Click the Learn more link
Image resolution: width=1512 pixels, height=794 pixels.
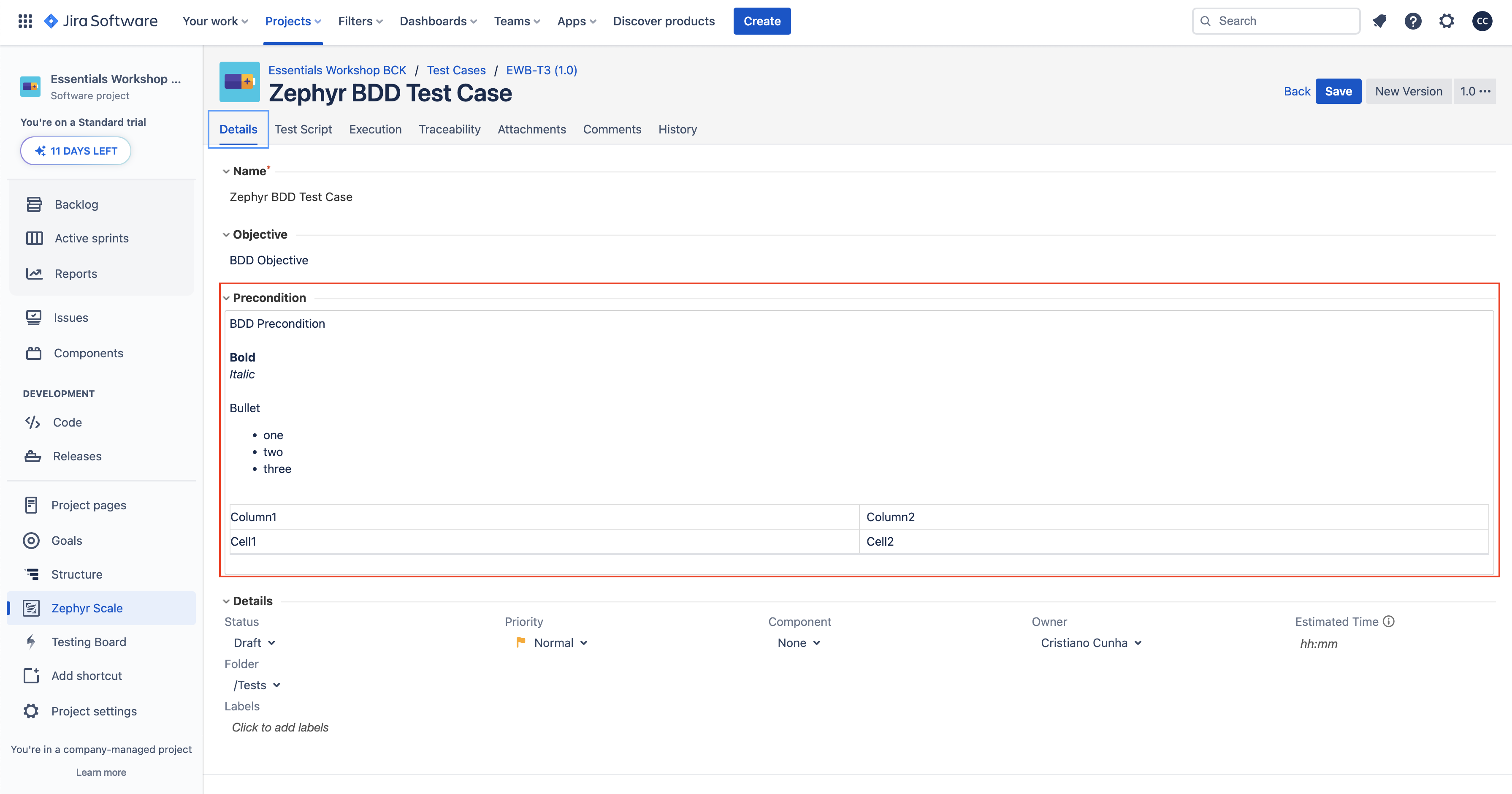click(x=101, y=772)
